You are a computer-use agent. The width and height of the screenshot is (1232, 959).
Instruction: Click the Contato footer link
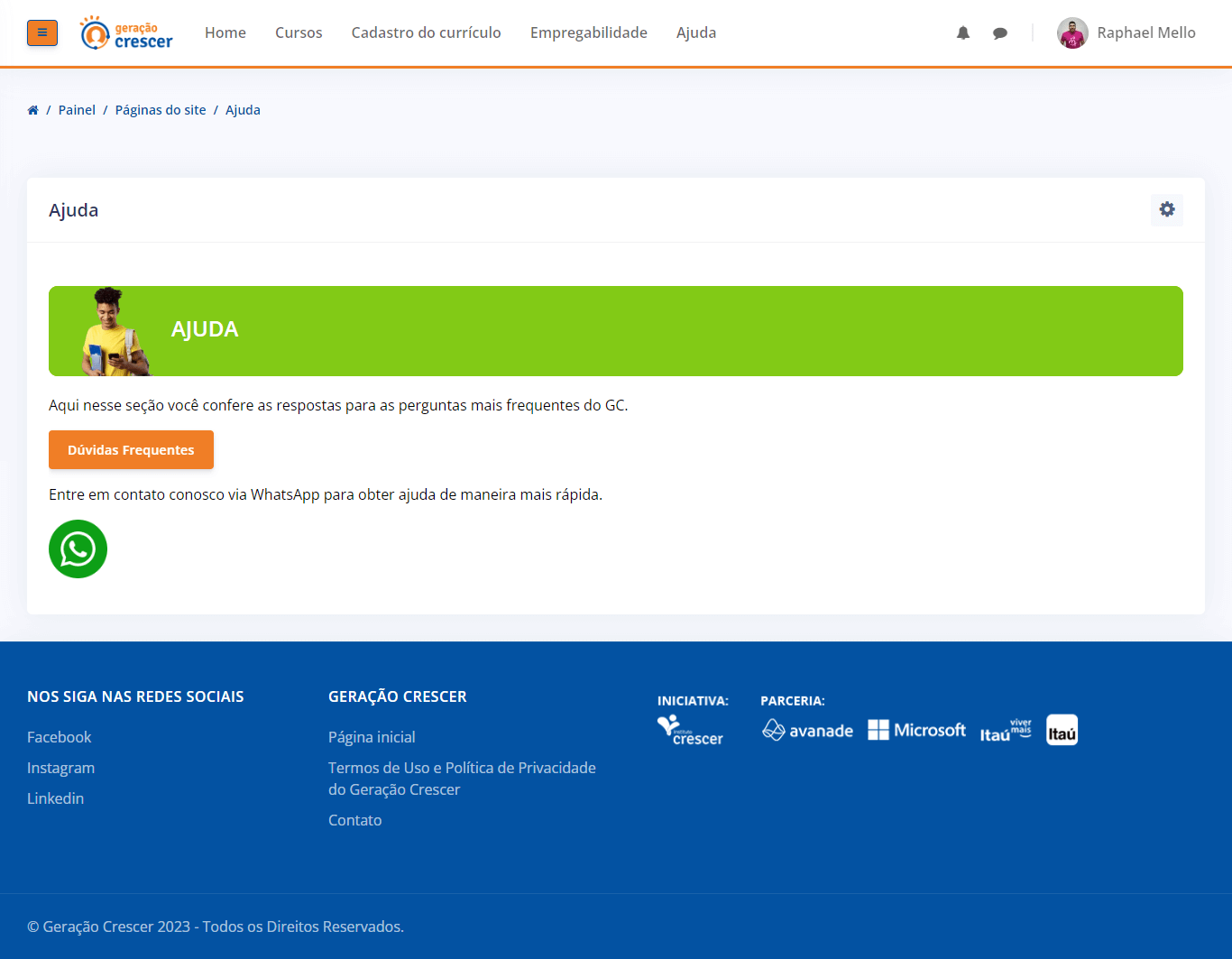[355, 820]
